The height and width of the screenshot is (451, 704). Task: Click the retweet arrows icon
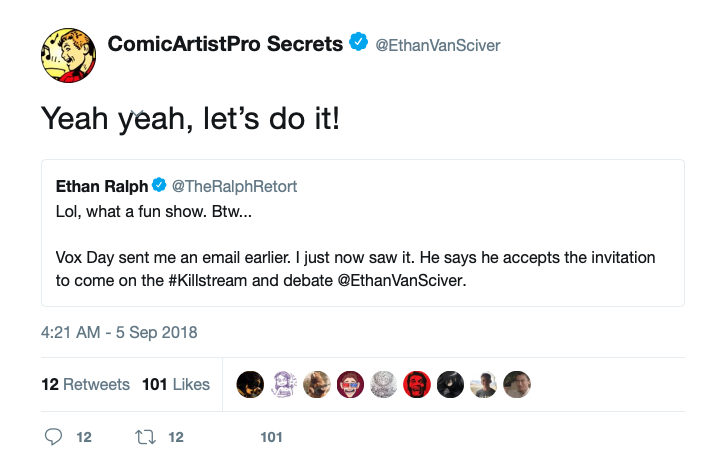coord(145,437)
